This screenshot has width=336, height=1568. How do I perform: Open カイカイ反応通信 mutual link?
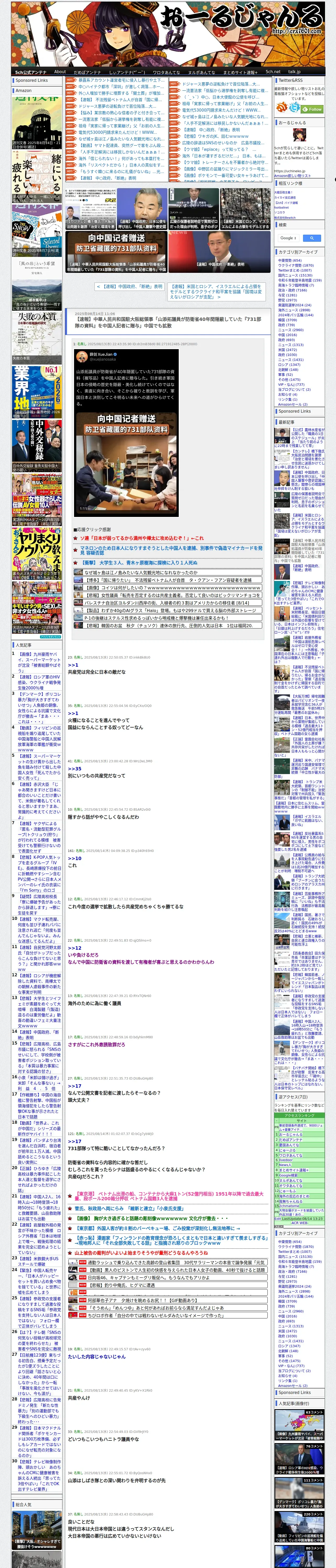coord(285,197)
